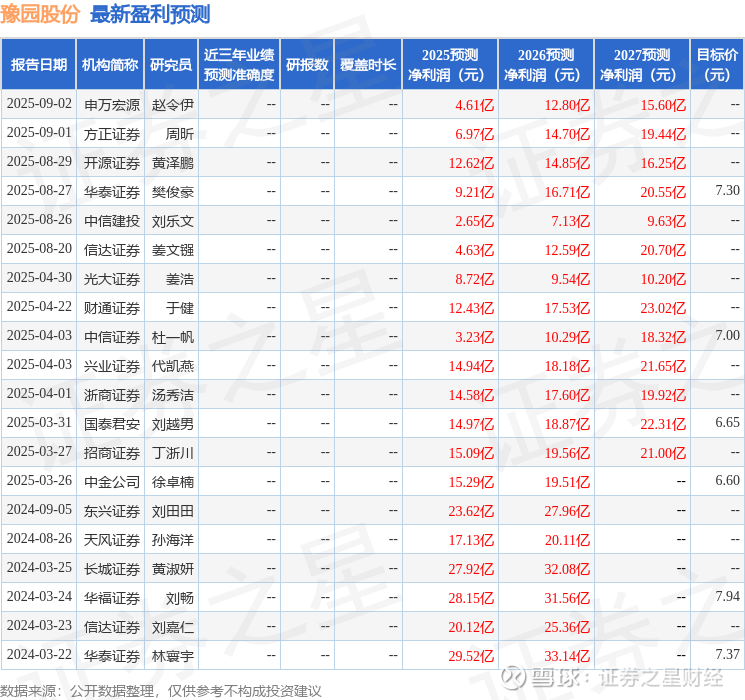Select the 2025预测净利润 column header
Image resolution: width=745 pixels, height=700 pixels.
450,65
